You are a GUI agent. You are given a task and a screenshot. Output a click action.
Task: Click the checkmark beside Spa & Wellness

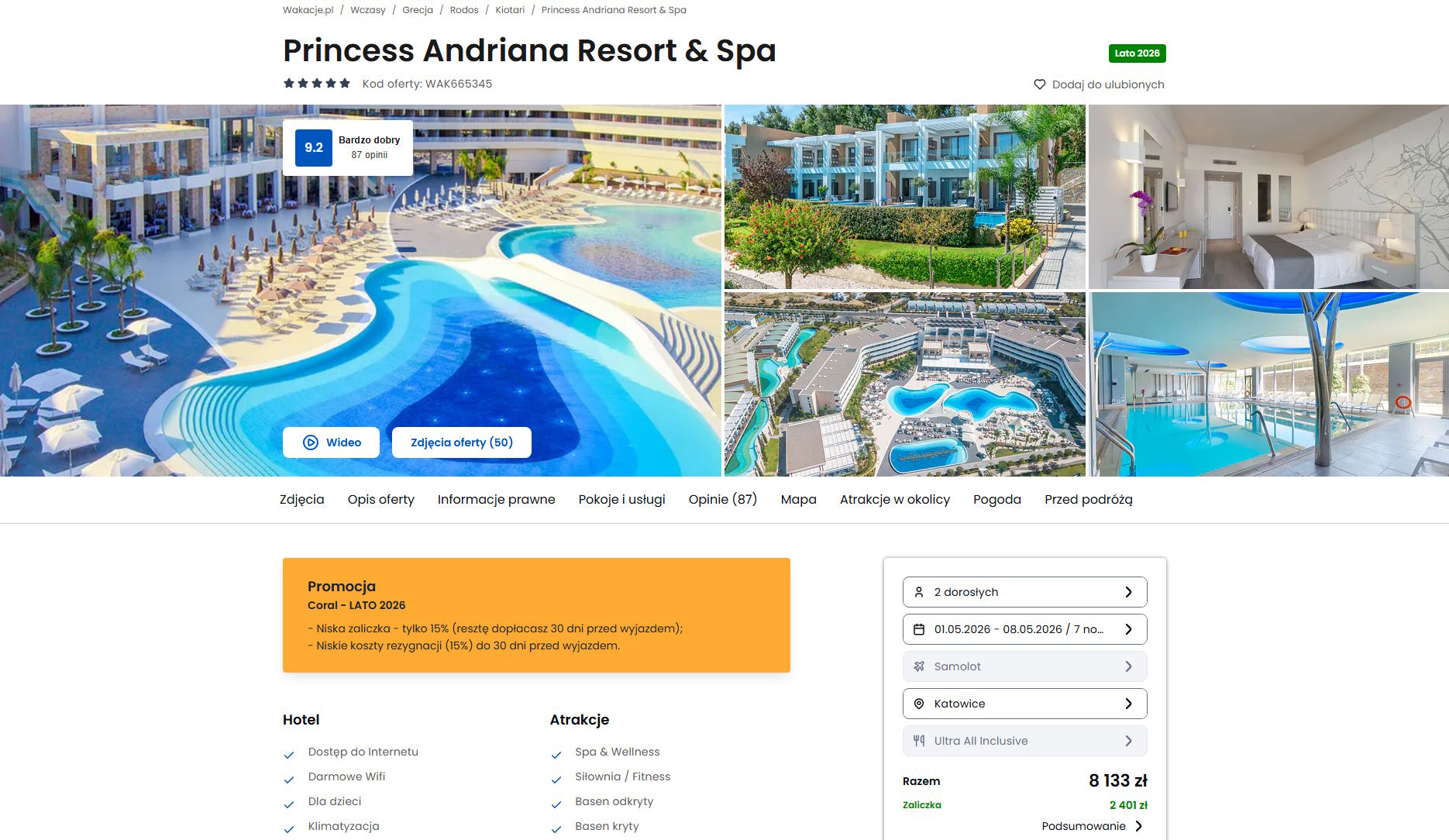(x=556, y=755)
